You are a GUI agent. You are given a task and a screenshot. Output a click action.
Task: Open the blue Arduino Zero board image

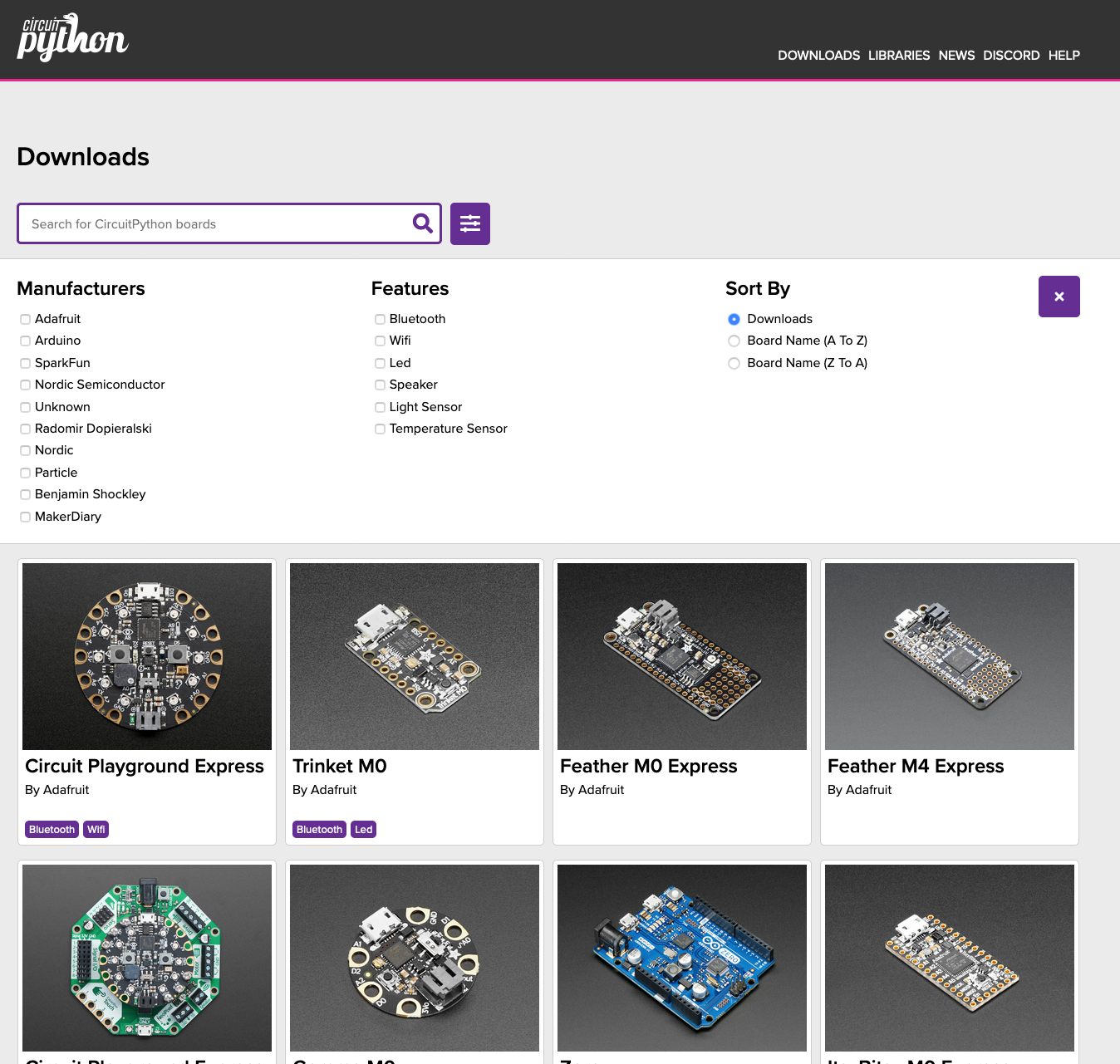pyautogui.click(x=682, y=958)
